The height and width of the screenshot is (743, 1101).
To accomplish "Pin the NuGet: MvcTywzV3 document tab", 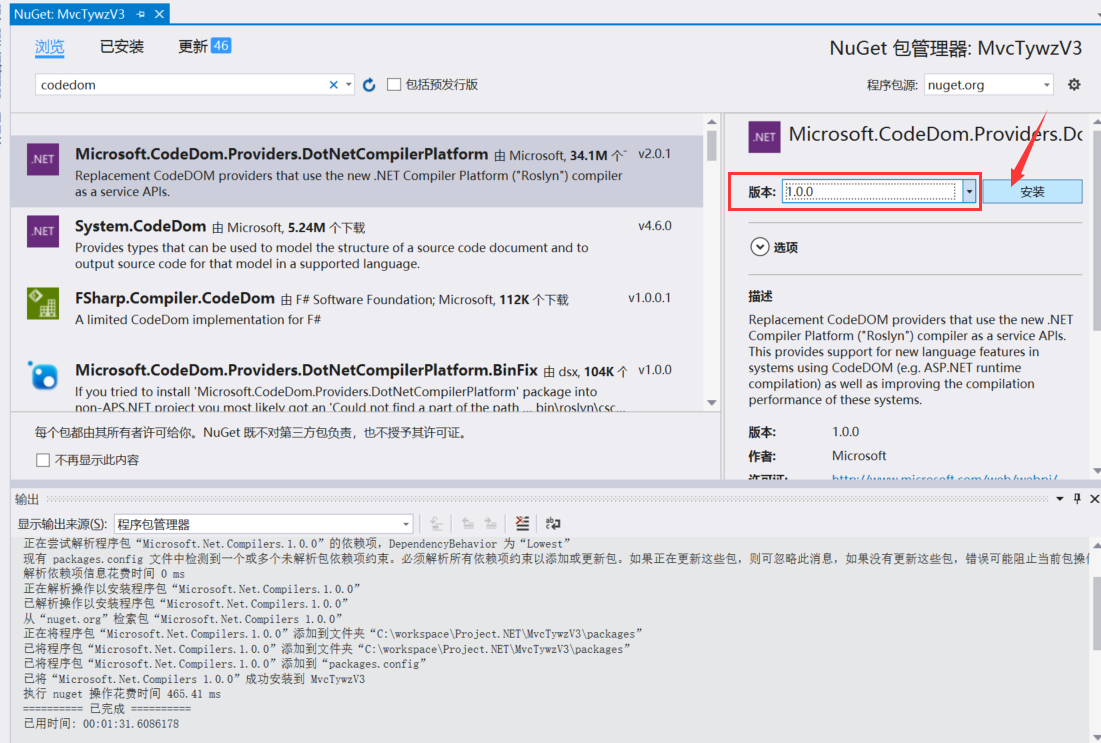I will (141, 14).
